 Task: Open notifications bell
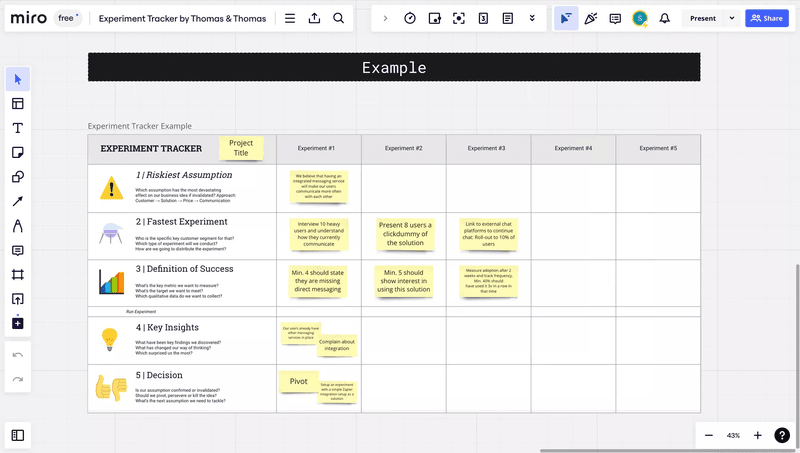pyautogui.click(x=664, y=18)
